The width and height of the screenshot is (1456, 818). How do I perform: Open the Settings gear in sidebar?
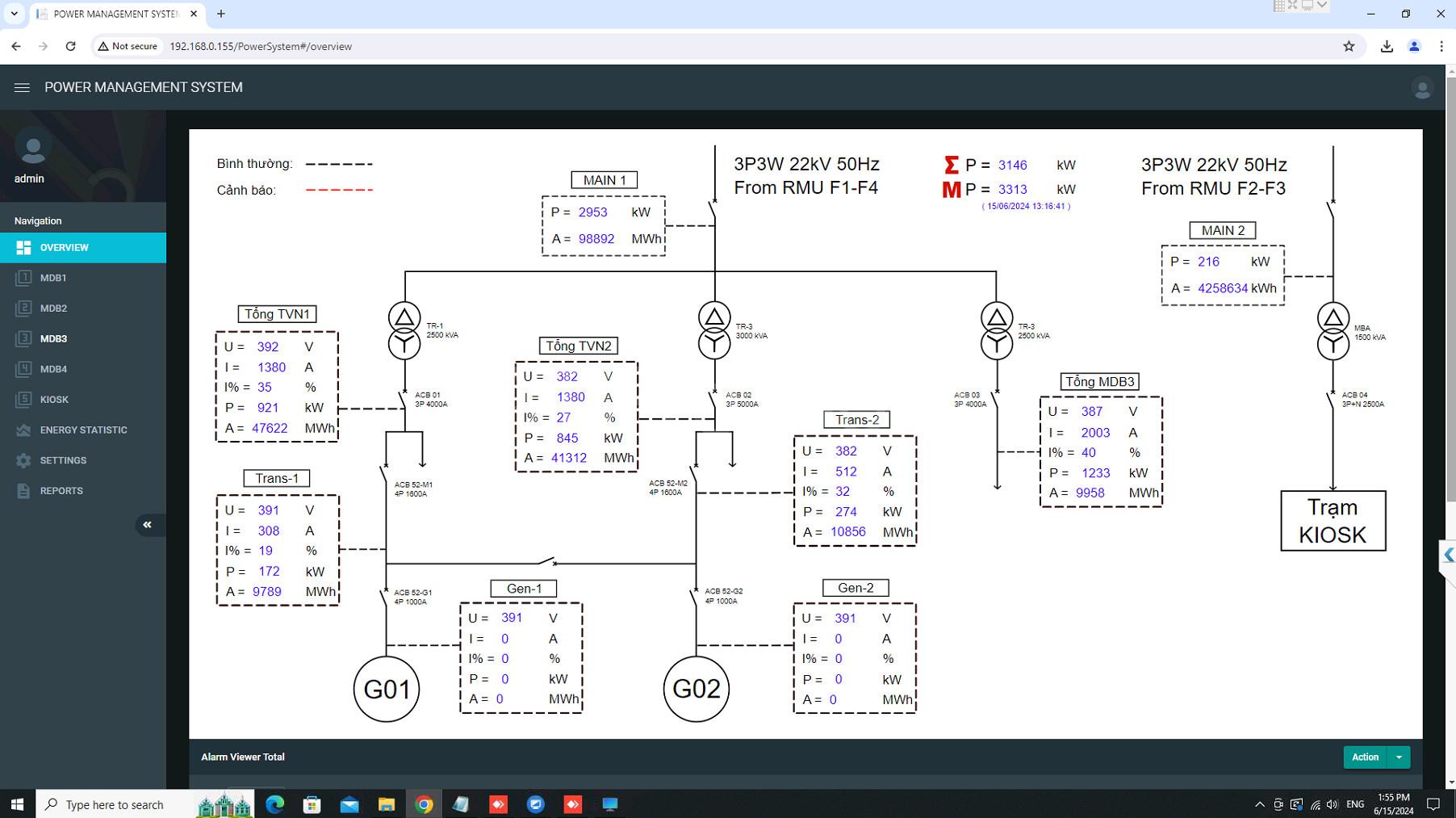click(x=23, y=460)
